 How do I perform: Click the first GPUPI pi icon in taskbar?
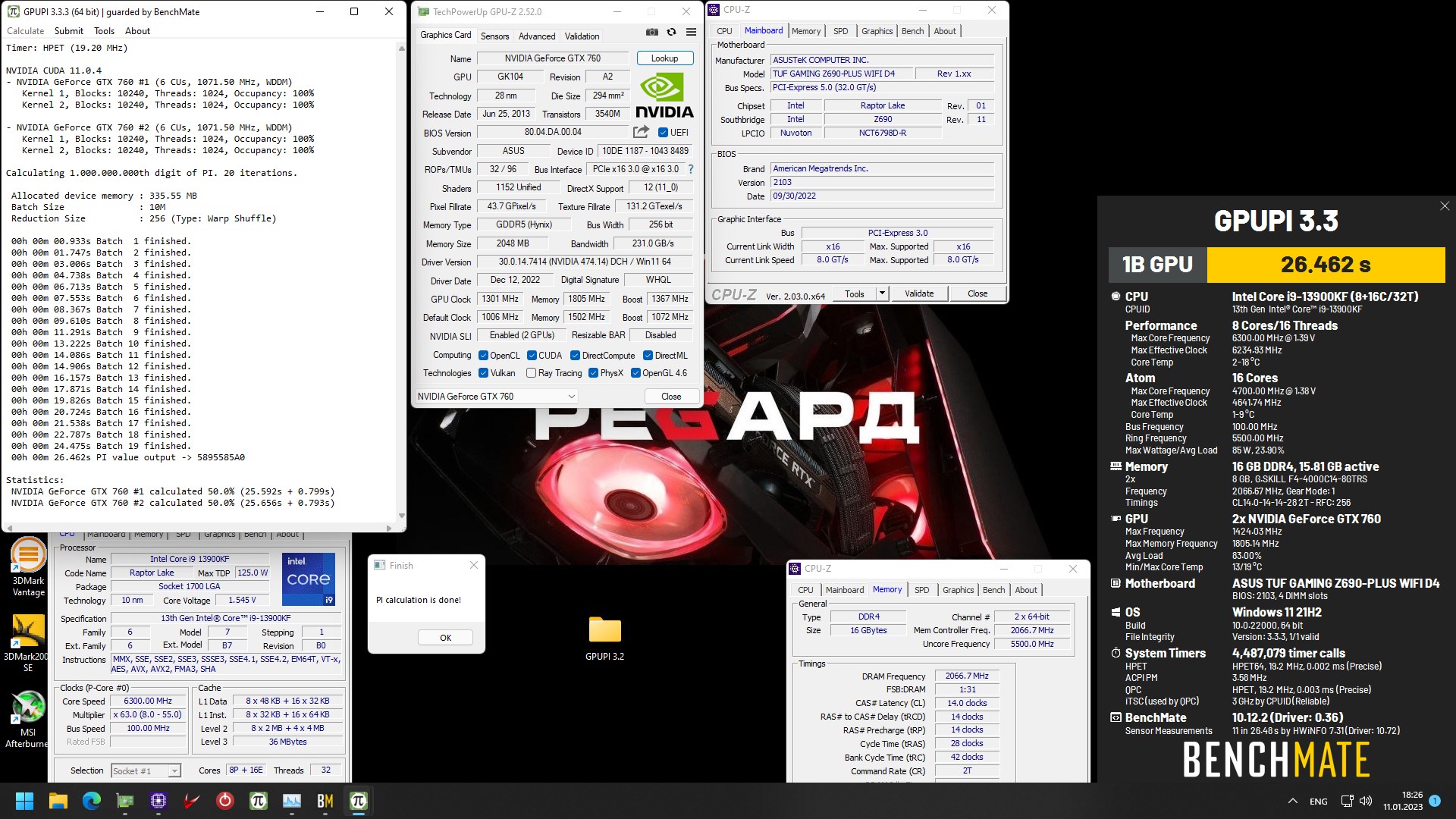tap(259, 801)
